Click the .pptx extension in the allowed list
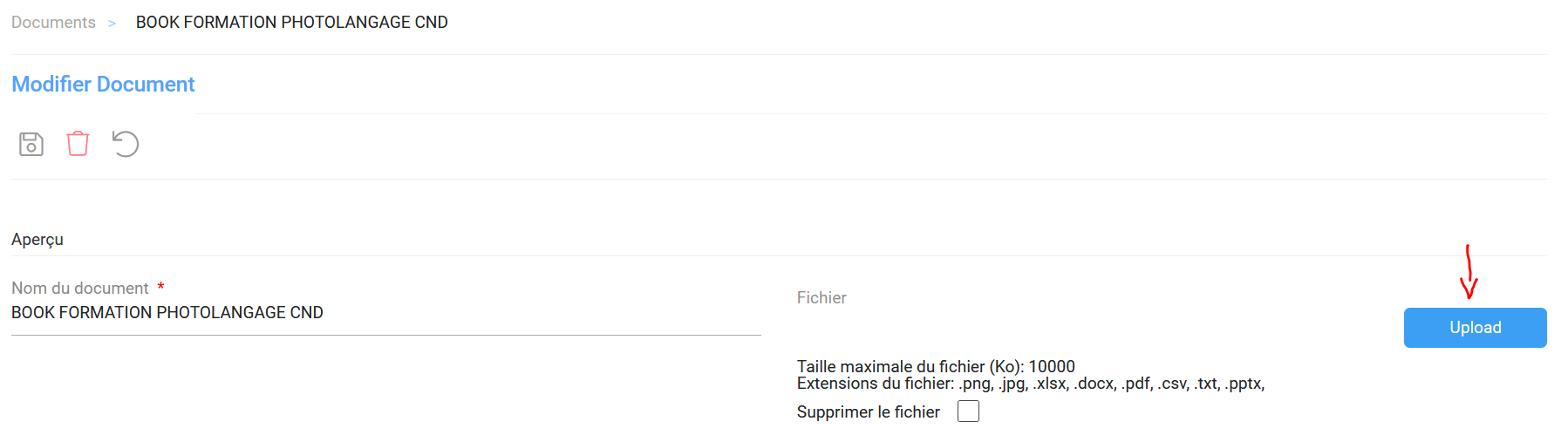This screenshot has height=442, width=1568. tap(1244, 384)
